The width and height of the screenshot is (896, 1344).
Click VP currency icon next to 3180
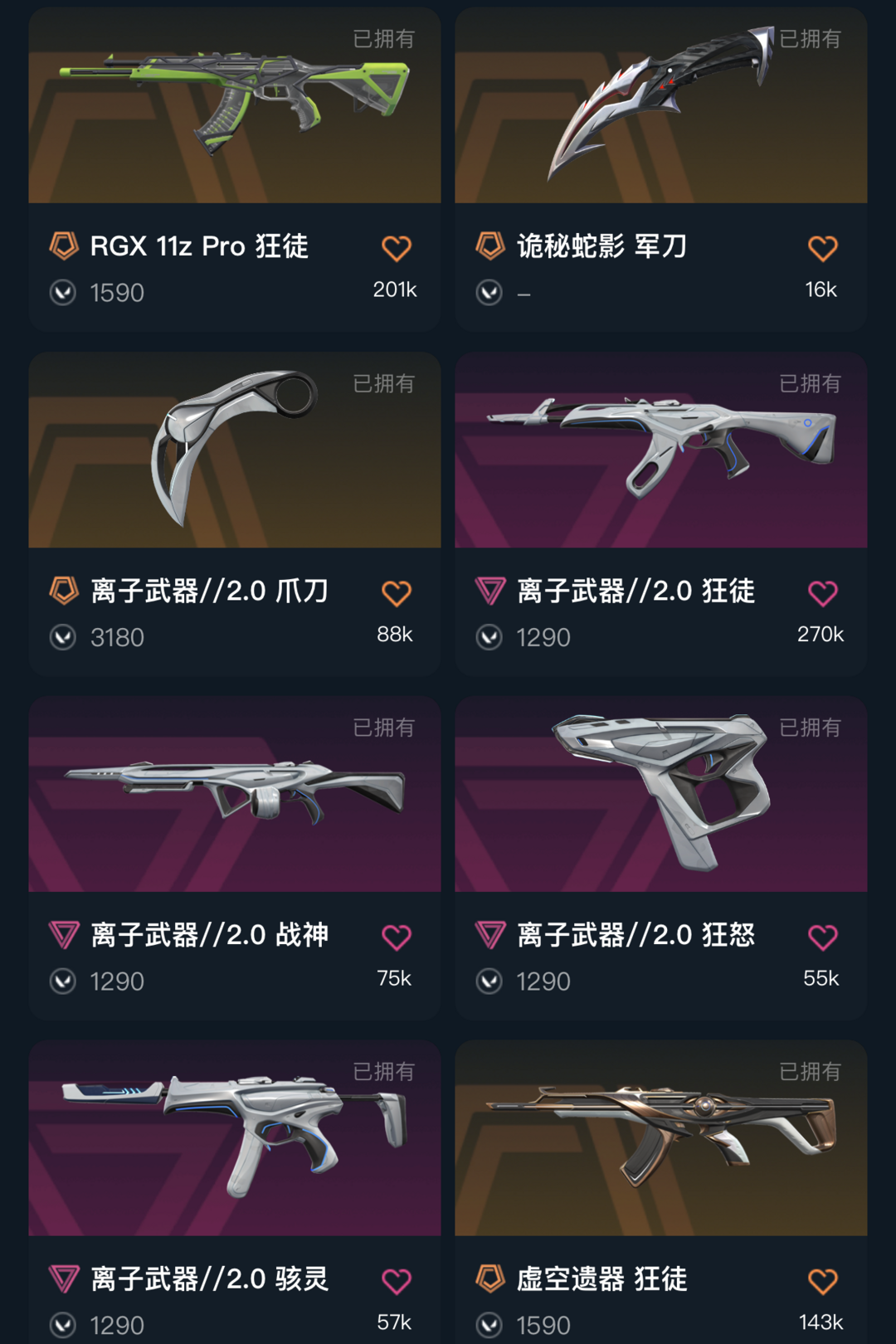[63, 637]
